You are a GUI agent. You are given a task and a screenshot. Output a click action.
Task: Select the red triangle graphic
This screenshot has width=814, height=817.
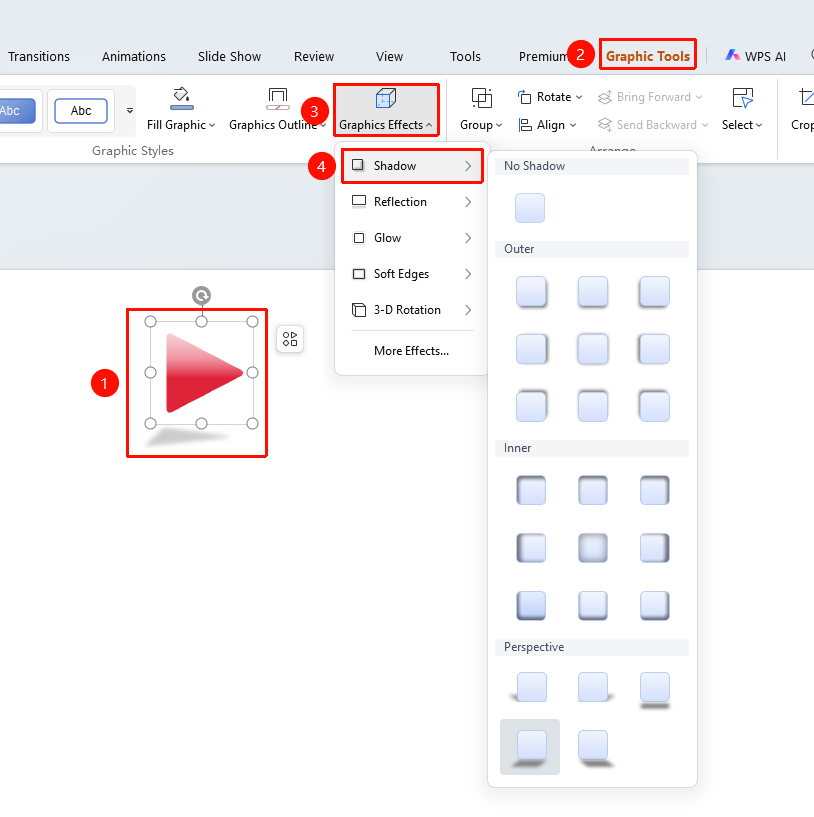pyautogui.click(x=204, y=373)
